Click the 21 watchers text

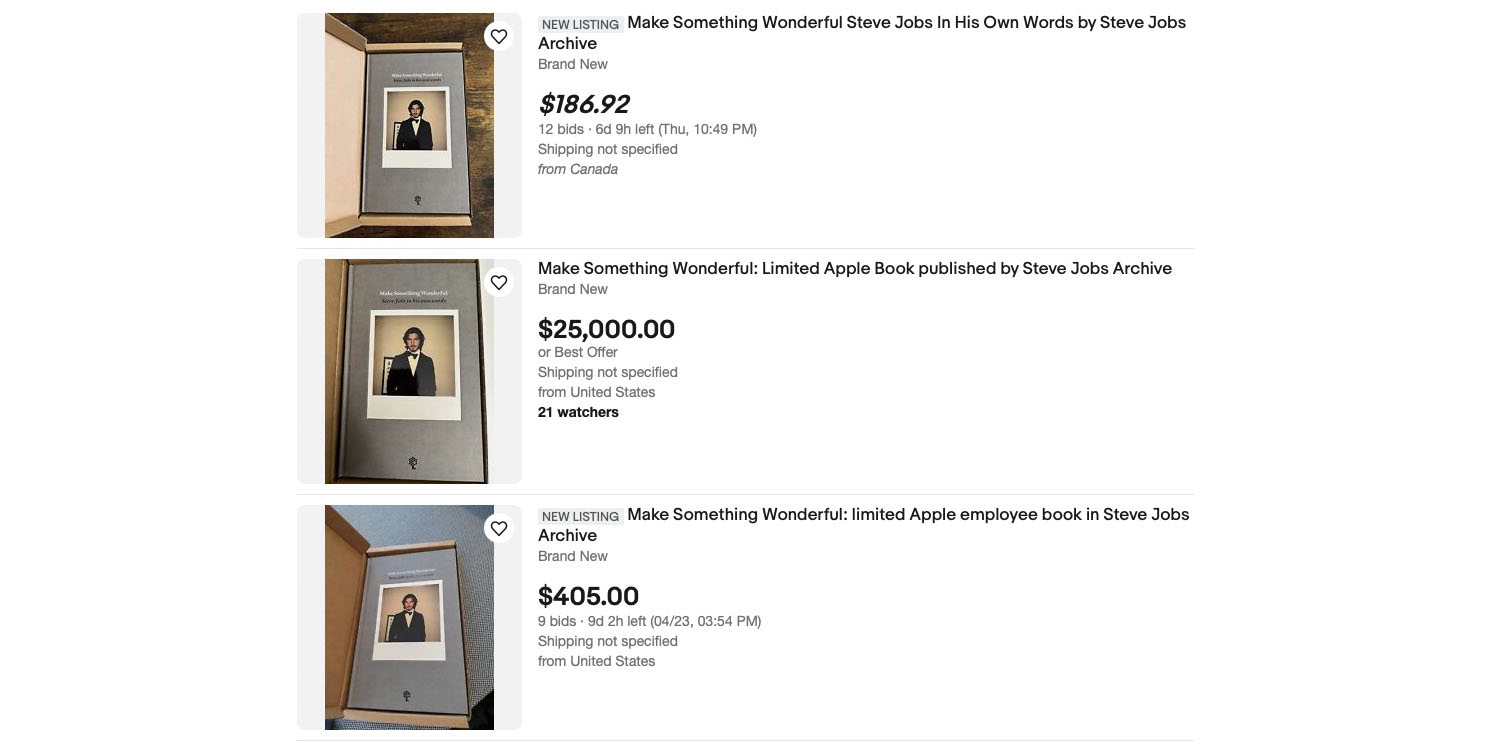click(578, 412)
